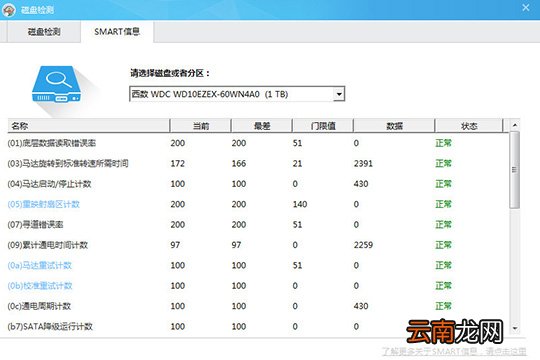Image resolution: width=540 pixels, height=360 pixels.
Task: Click the app logo in title bar
Action: [x=9, y=10]
